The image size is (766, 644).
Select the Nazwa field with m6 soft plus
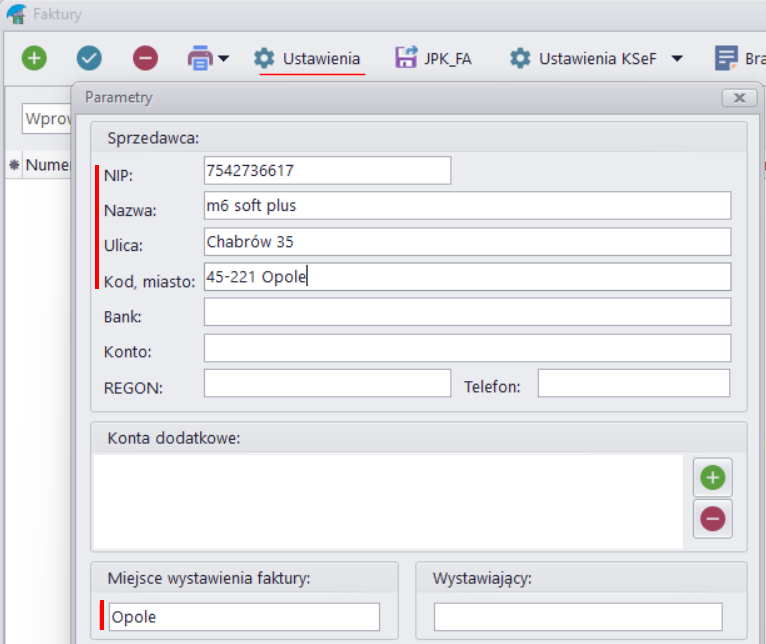[467, 206]
